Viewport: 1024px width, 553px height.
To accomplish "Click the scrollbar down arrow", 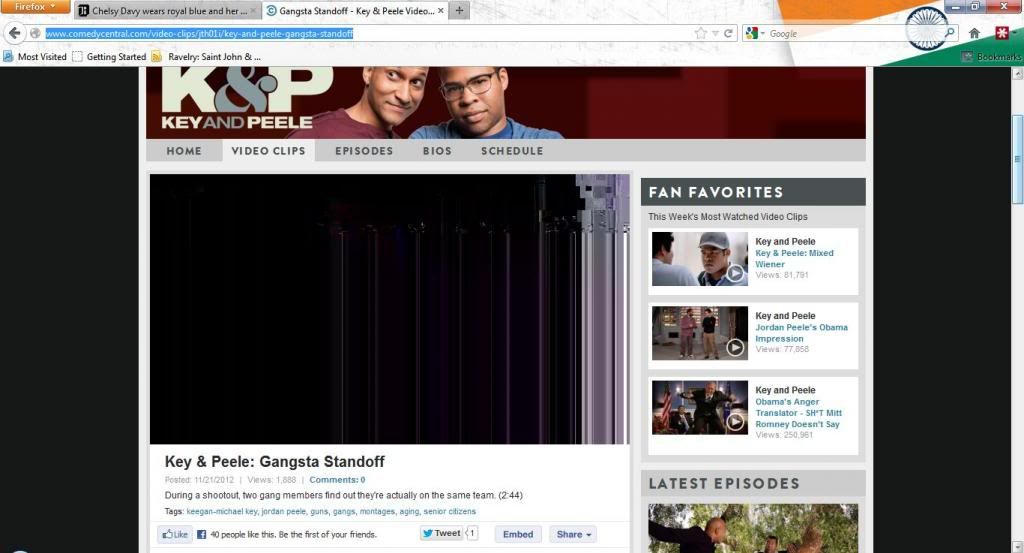I will 1017,546.
